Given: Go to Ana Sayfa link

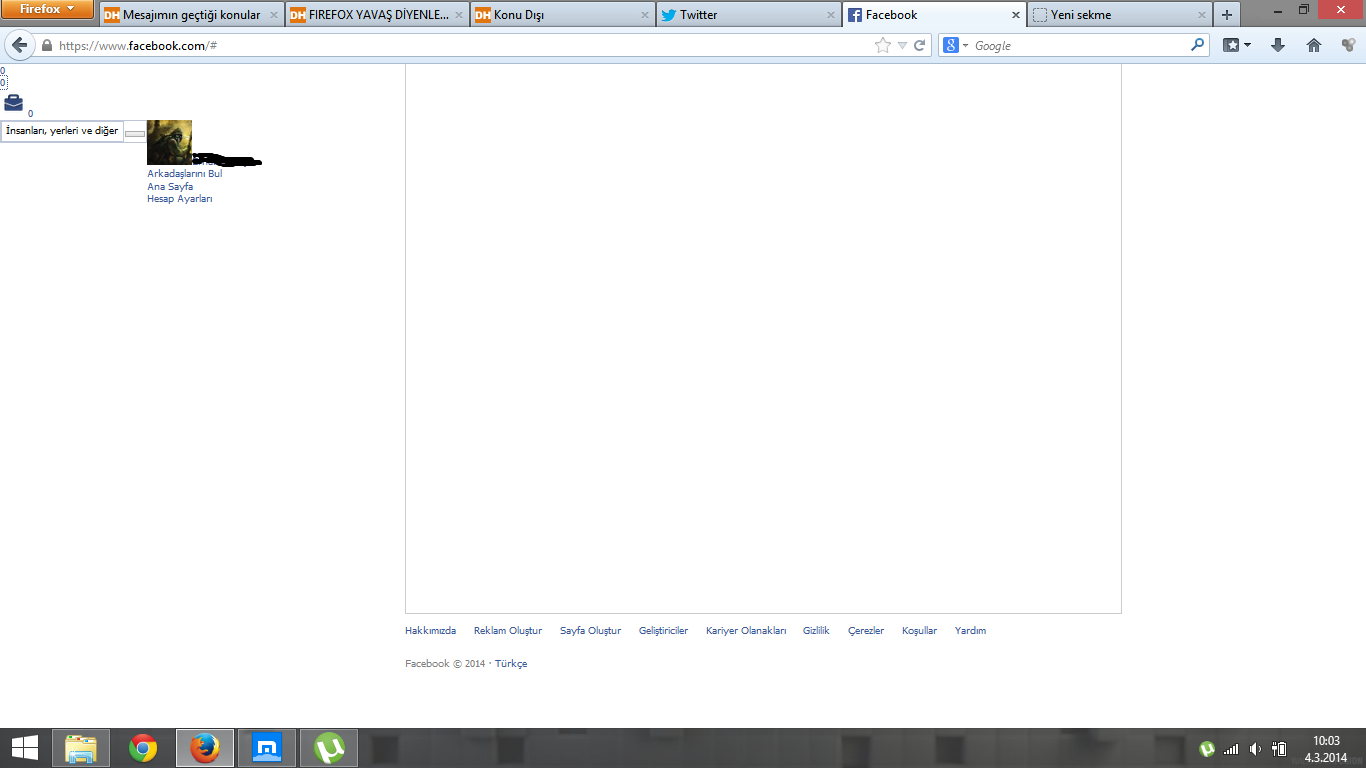Looking at the screenshot, I should click(x=170, y=186).
